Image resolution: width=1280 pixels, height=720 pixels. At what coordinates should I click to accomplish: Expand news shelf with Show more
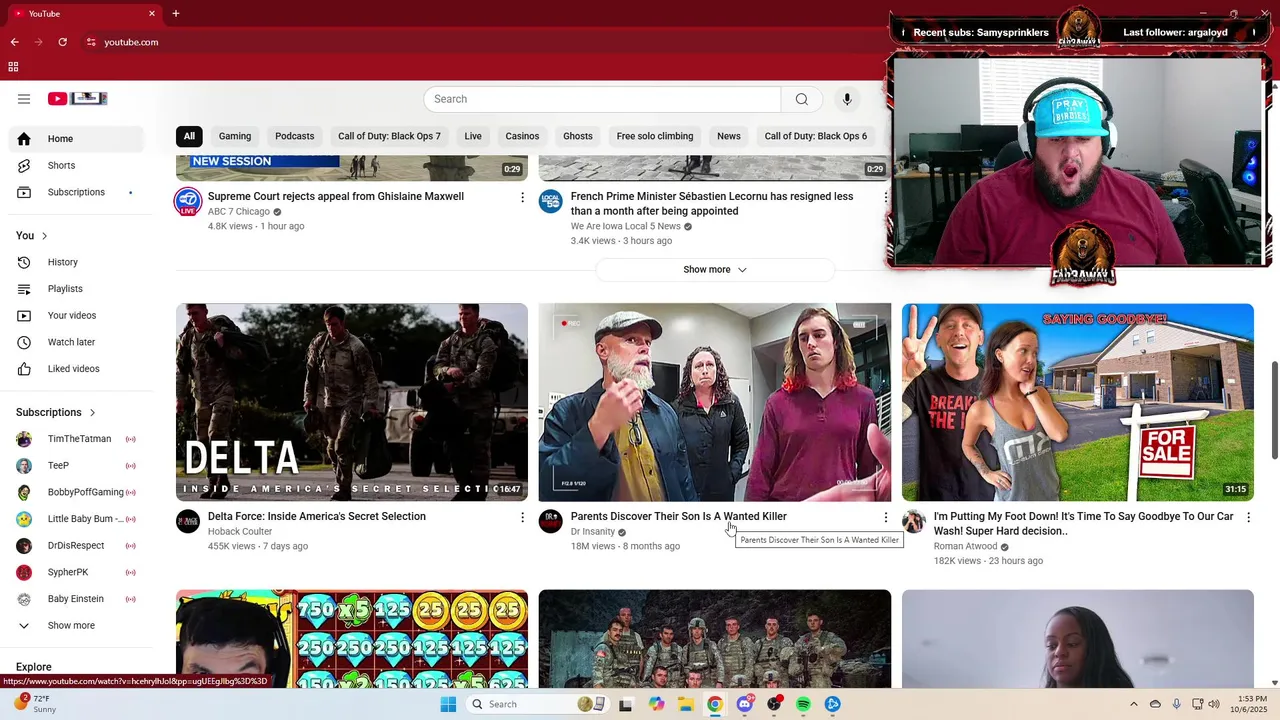715,270
